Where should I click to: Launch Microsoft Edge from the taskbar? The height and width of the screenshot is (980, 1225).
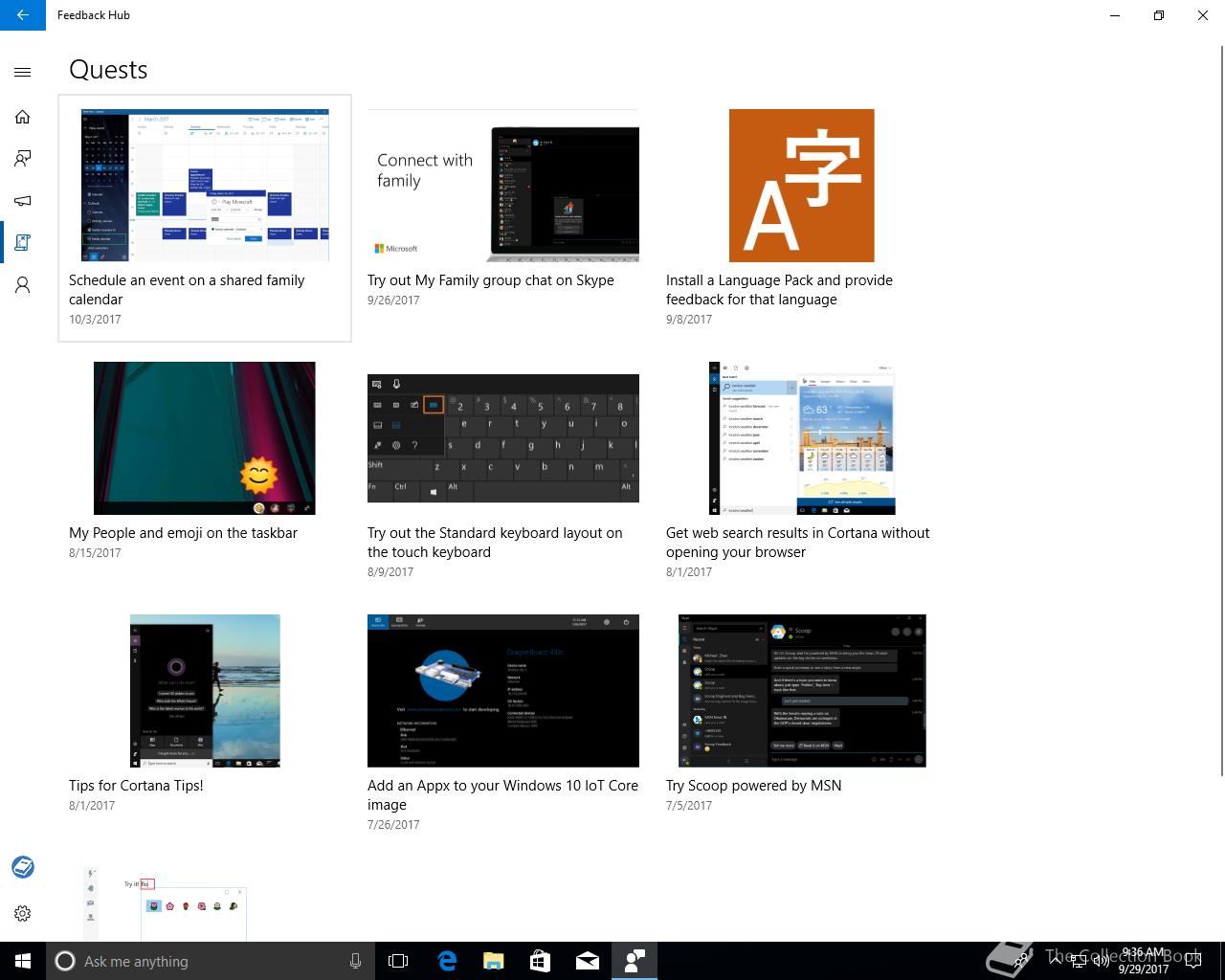[447, 961]
